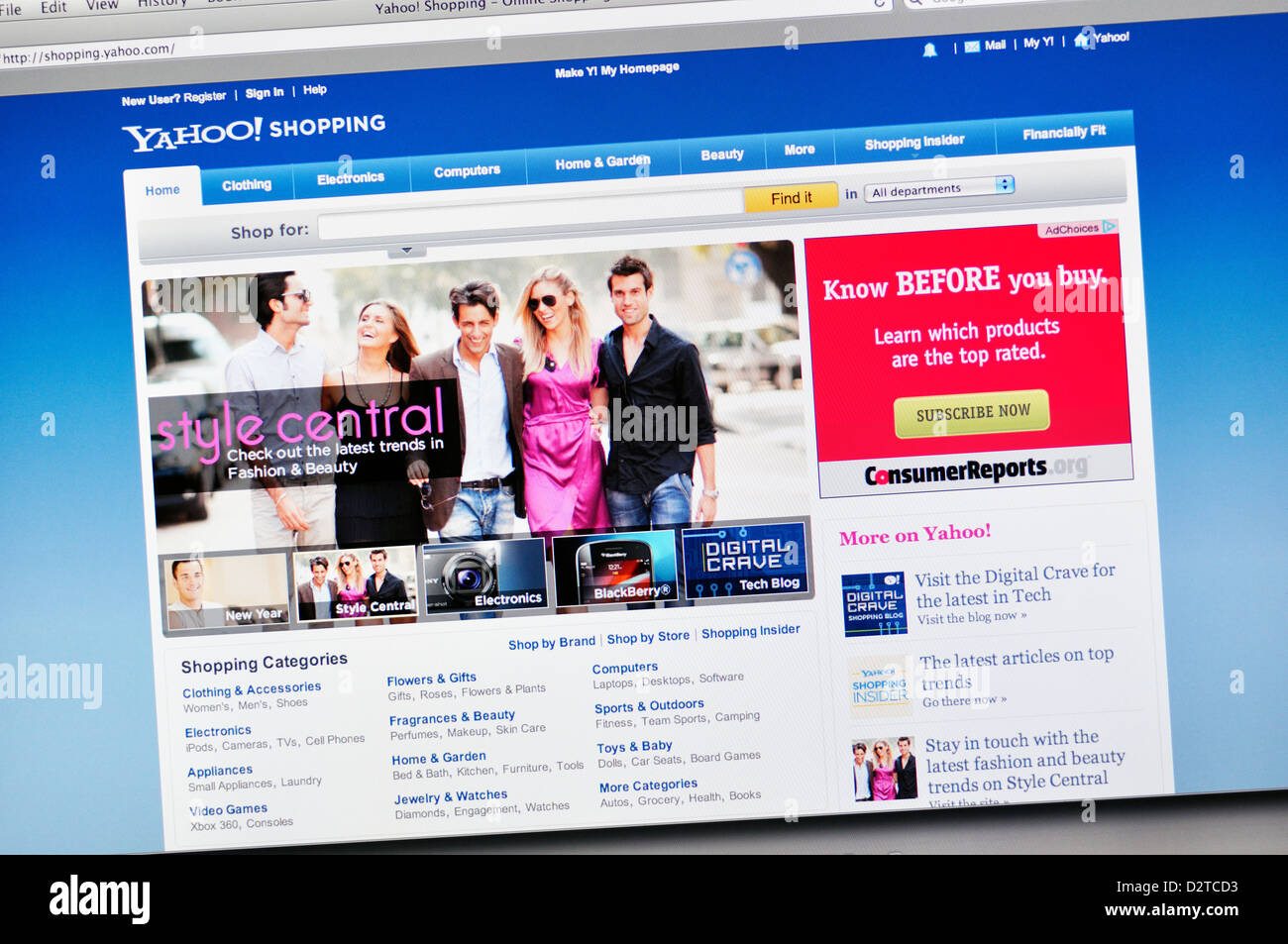The width and height of the screenshot is (1288, 944).
Task: Open the More tab
Action: point(800,150)
